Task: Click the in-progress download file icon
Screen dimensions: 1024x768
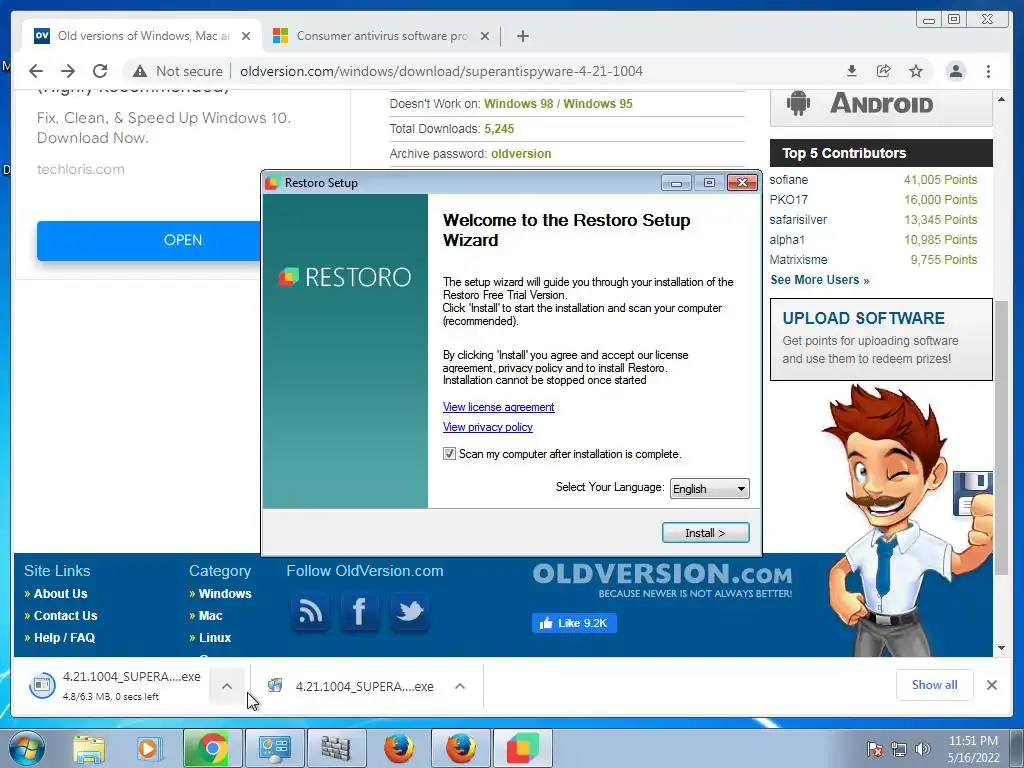Action: (x=42, y=685)
